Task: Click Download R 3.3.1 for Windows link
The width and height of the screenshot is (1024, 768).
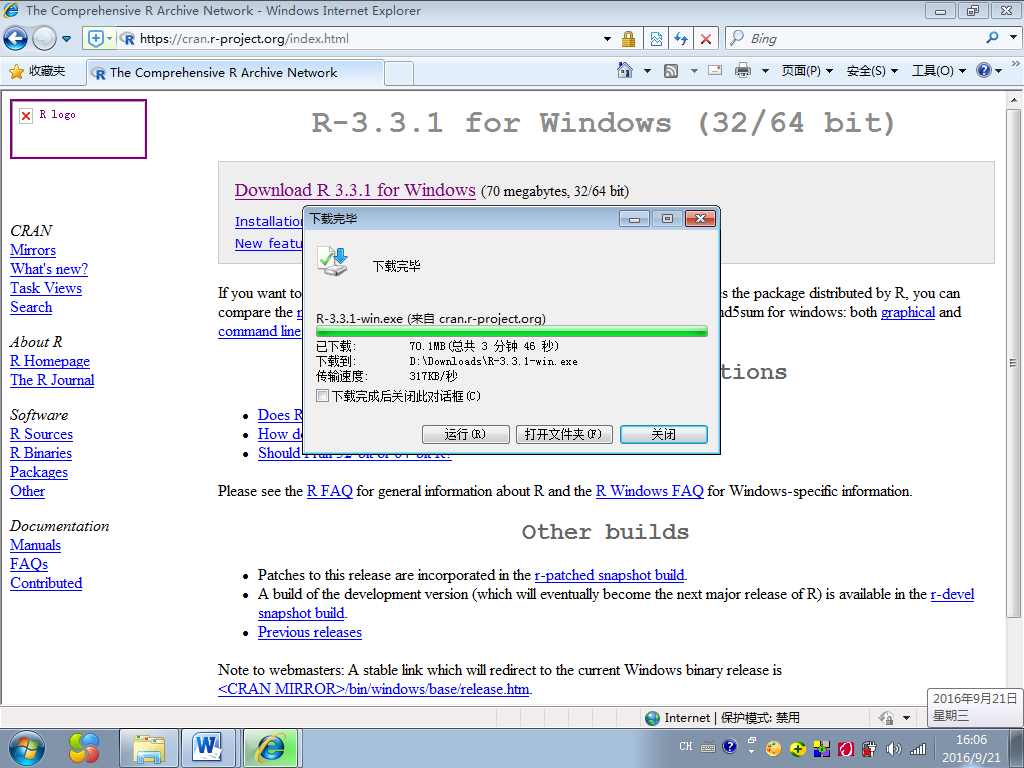Action: tap(355, 190)
